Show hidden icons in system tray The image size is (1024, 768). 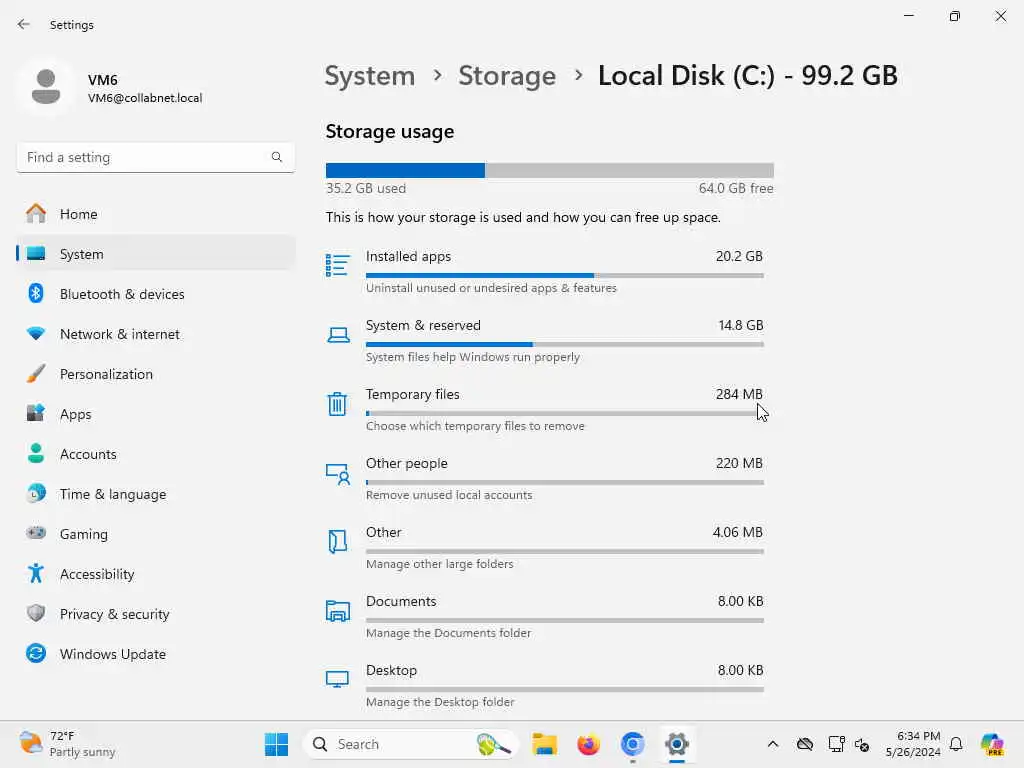(772, 744)
